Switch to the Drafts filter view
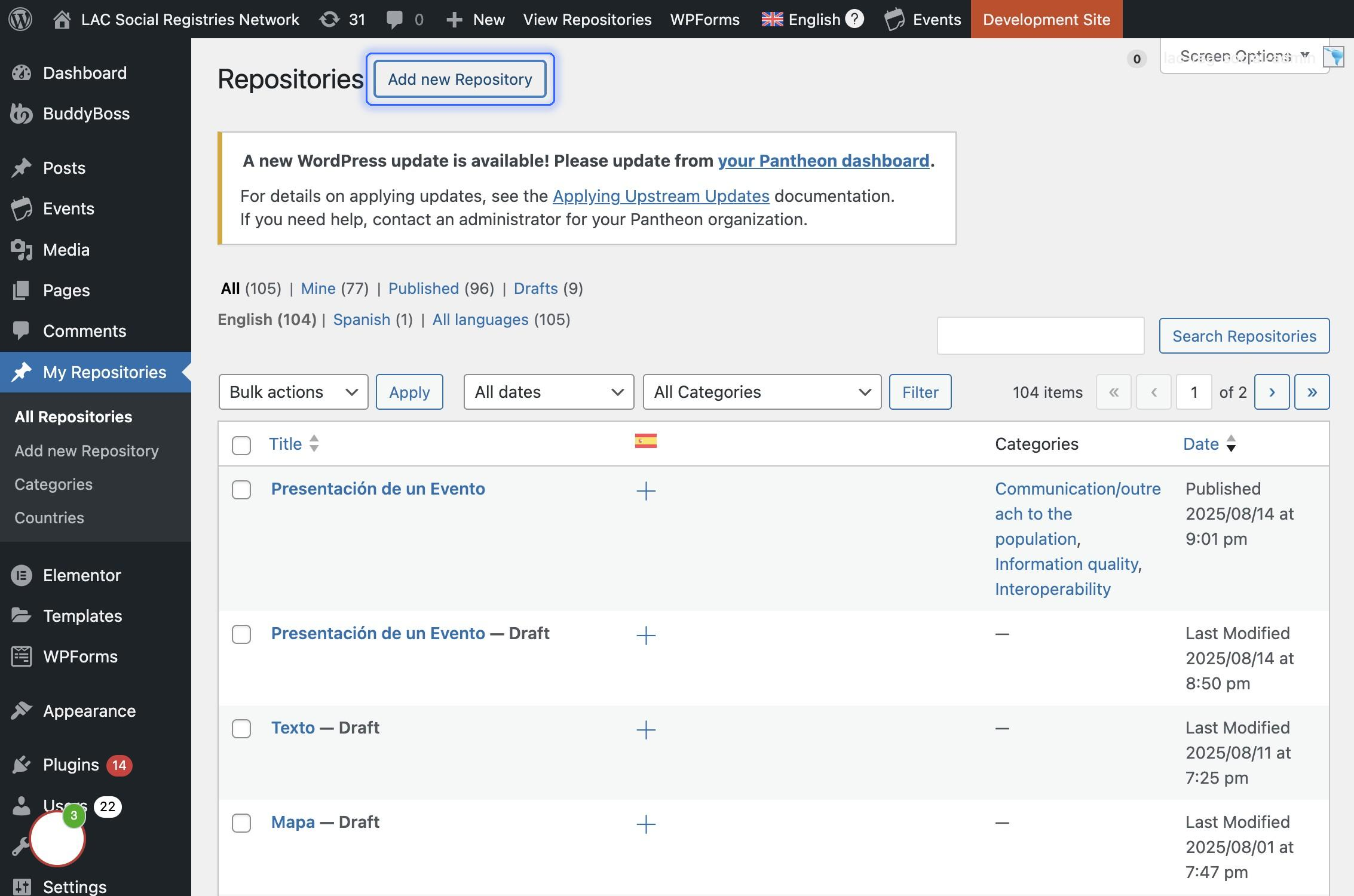The height and width of the screenshot is (896, 1354). (x=535, y=289)
